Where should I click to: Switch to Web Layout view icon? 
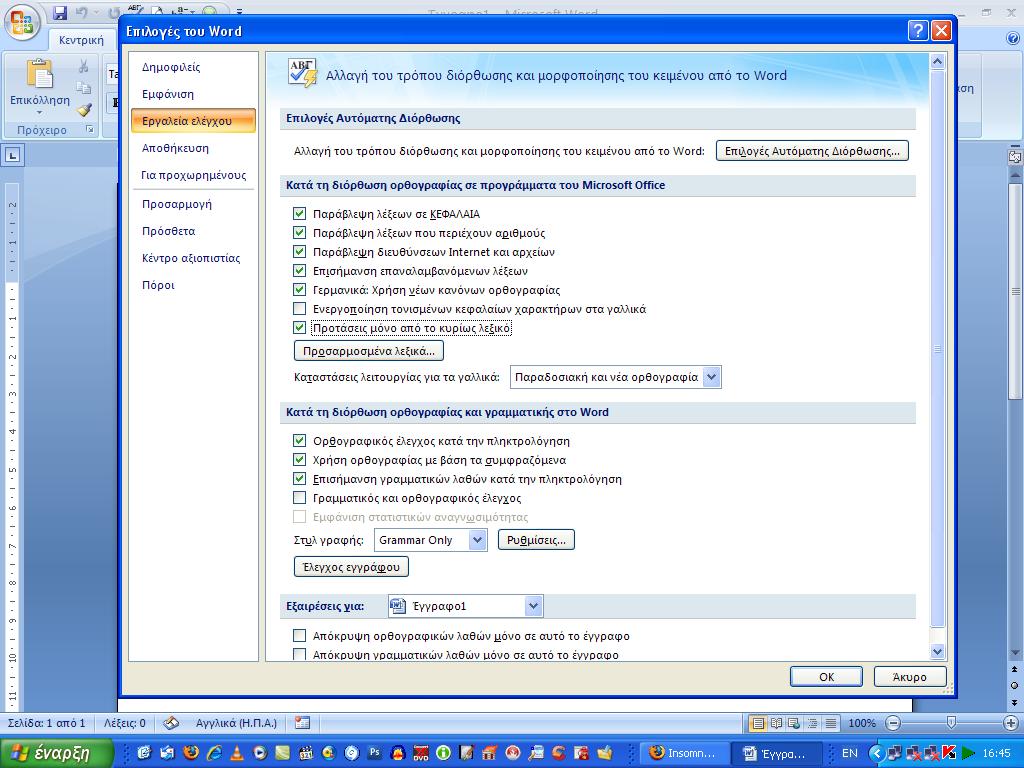[794, 723]
